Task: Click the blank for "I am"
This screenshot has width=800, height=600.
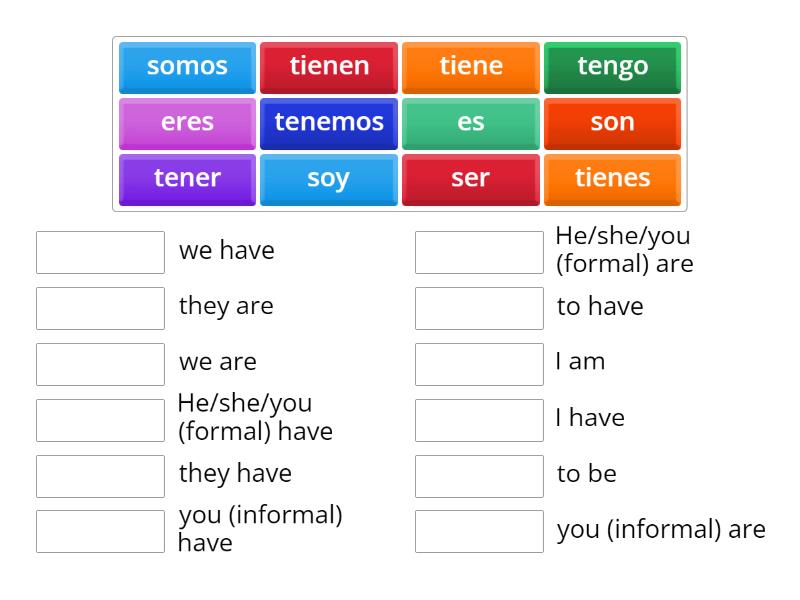Action: [x=479, y=362]
